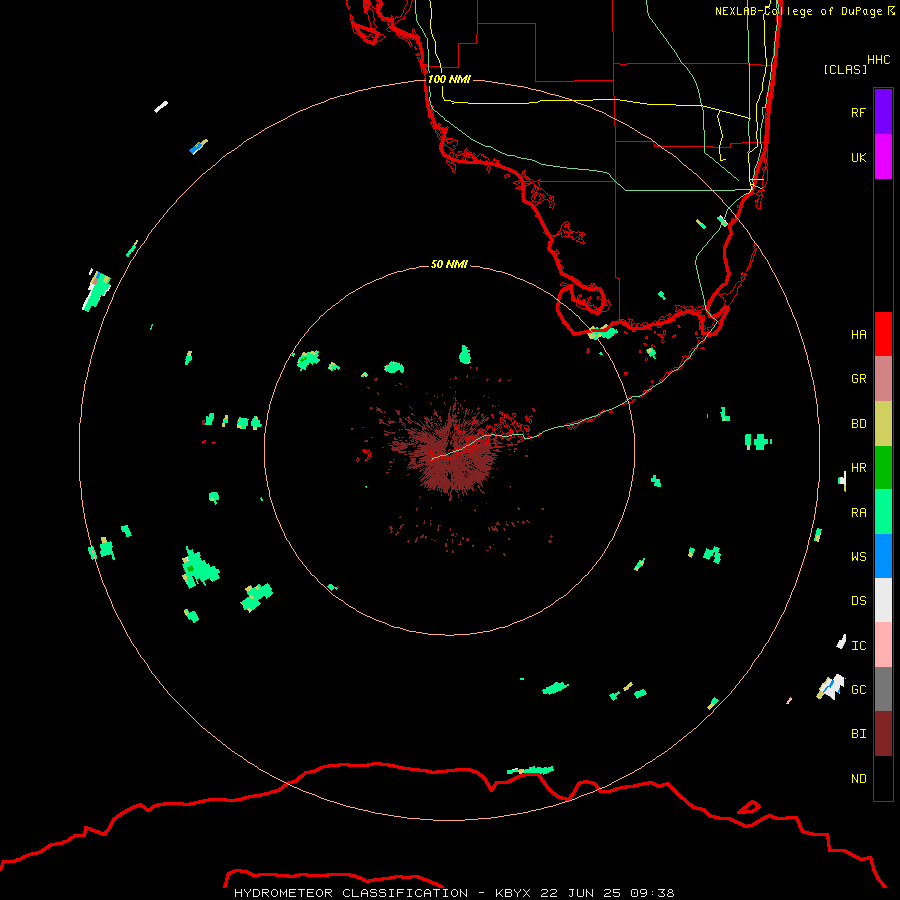This screenshot has height=900, width=900.
Task: Click the "BI" legend label
Action: pos(858,734)
